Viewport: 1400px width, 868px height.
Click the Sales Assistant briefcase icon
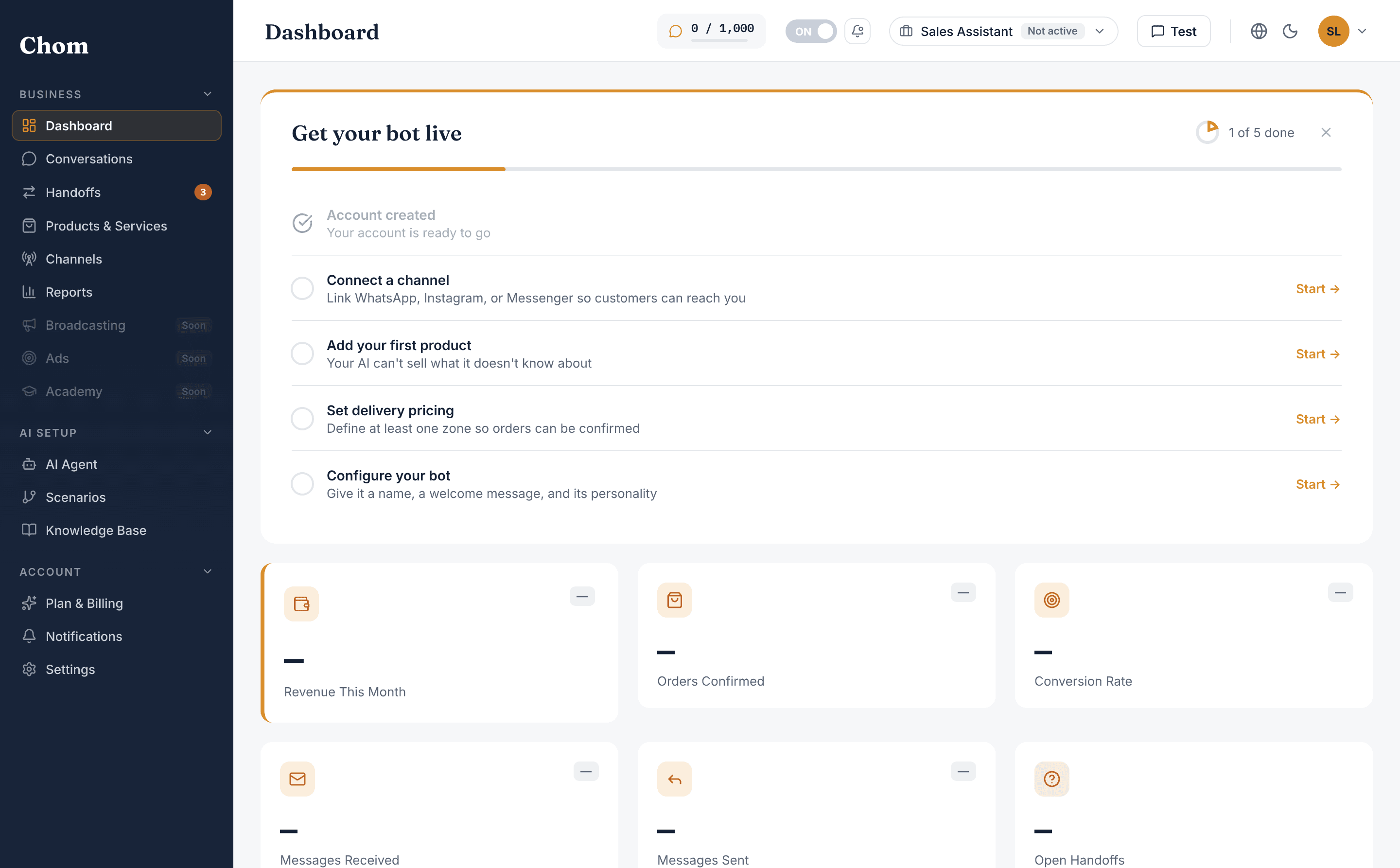[x=906, y=31]
